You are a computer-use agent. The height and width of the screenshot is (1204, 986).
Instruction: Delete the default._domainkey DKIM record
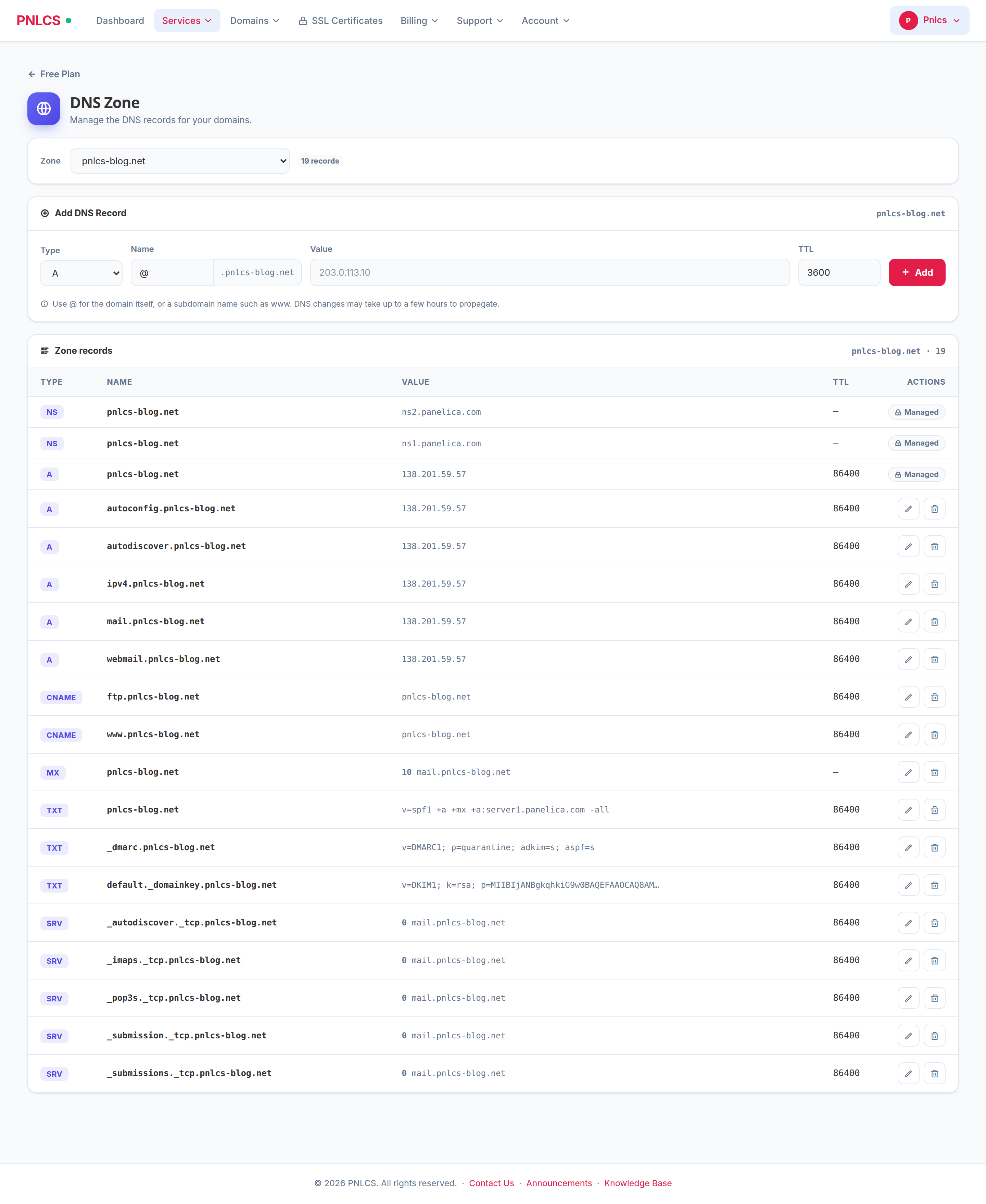(x=934, y=885)
